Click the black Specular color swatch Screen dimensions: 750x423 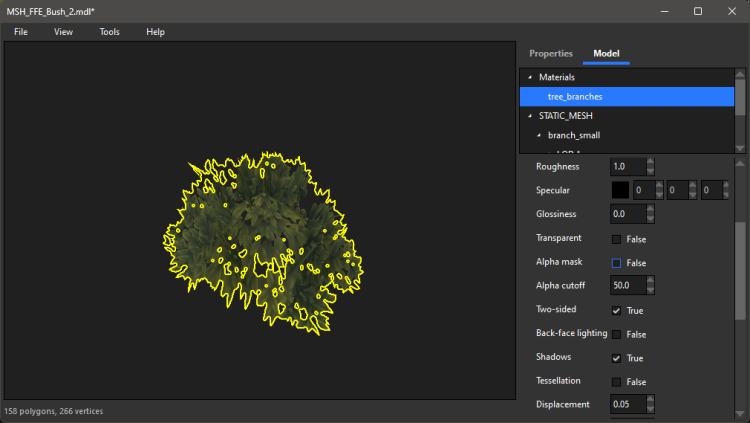click(x=620, y=190)
